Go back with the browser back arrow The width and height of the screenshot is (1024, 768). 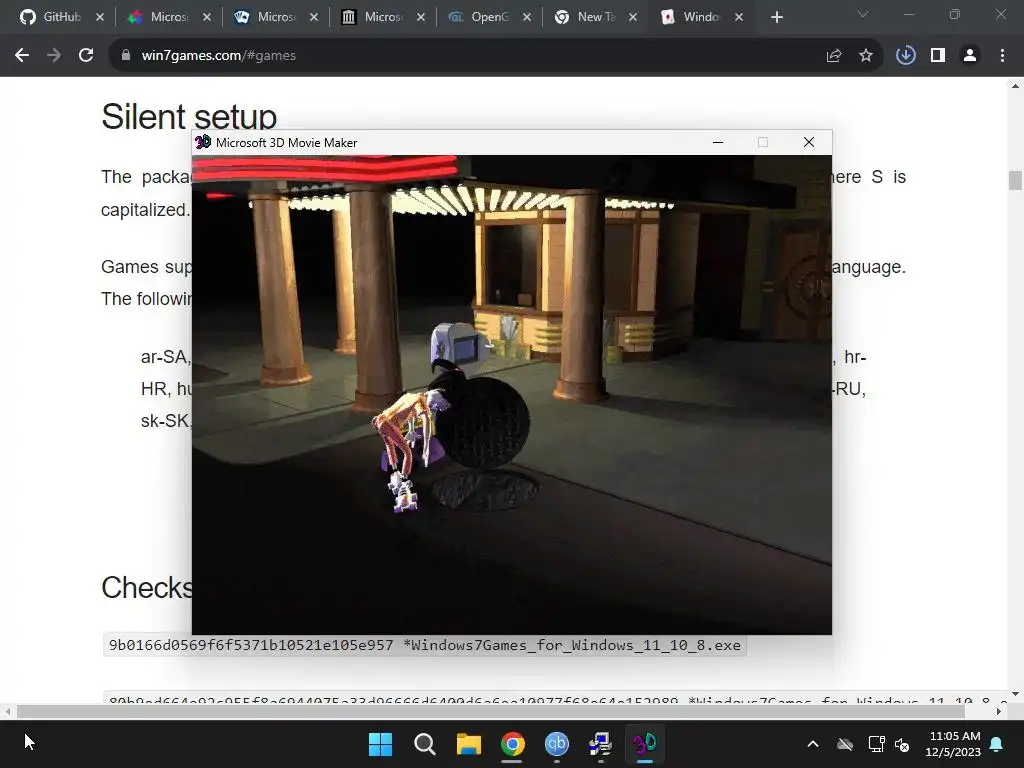[x=22, y=56]
